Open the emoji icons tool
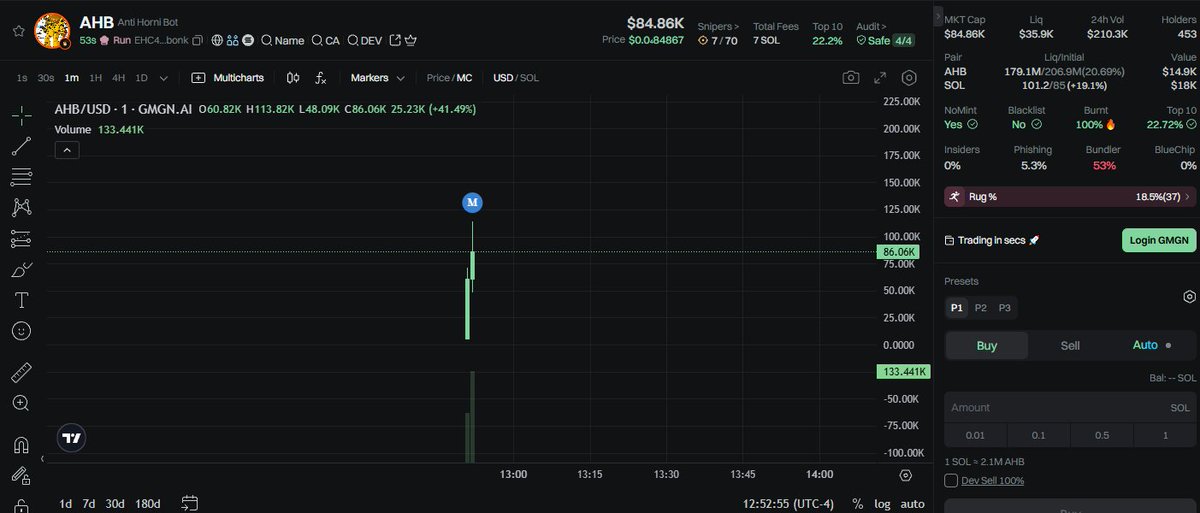Viewport: 1200px width, 513px height. (x=21, y=330)
